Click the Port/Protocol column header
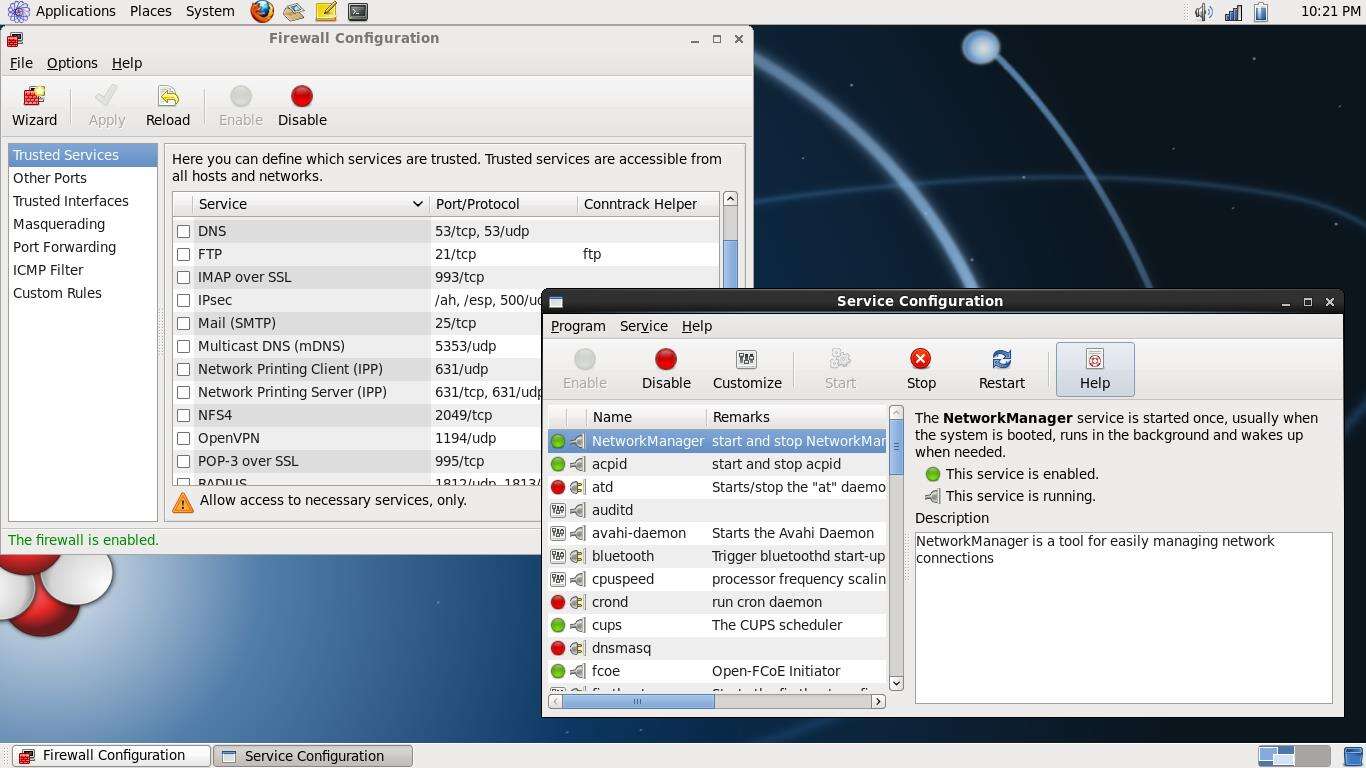This screenshot has height=768, width=1366. coord(503,204)
